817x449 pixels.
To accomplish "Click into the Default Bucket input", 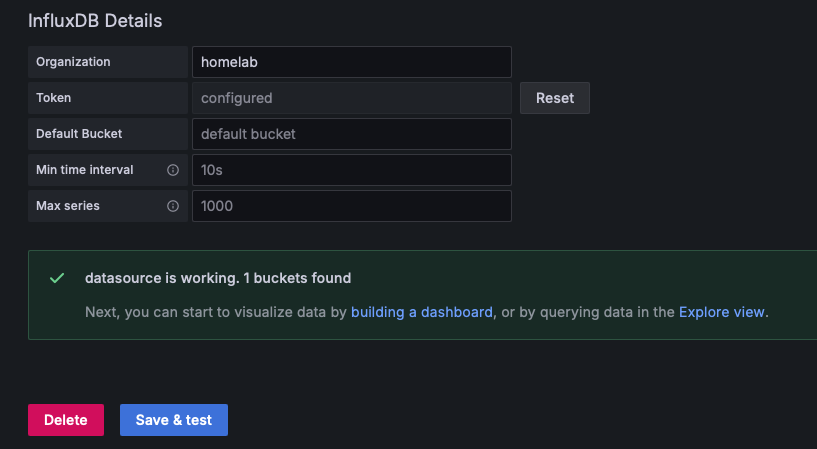I will (x=351, y=134).
